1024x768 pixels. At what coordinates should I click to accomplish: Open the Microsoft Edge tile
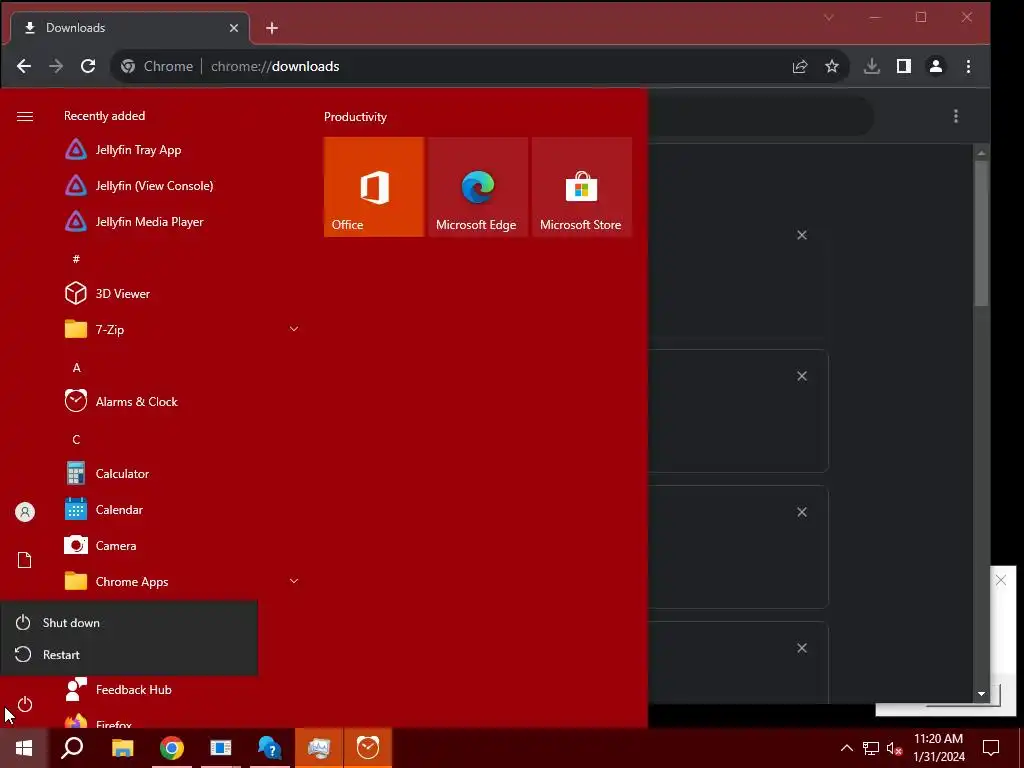(x=477, y=187)
